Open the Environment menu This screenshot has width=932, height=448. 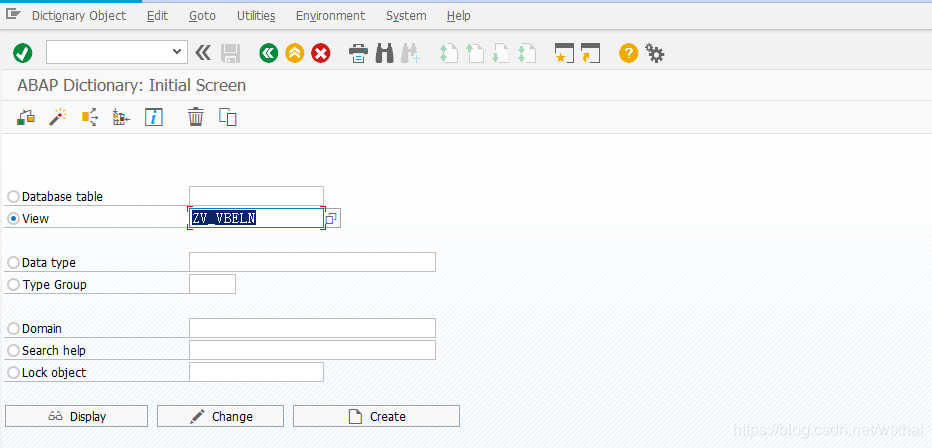(x=330, y=15)
